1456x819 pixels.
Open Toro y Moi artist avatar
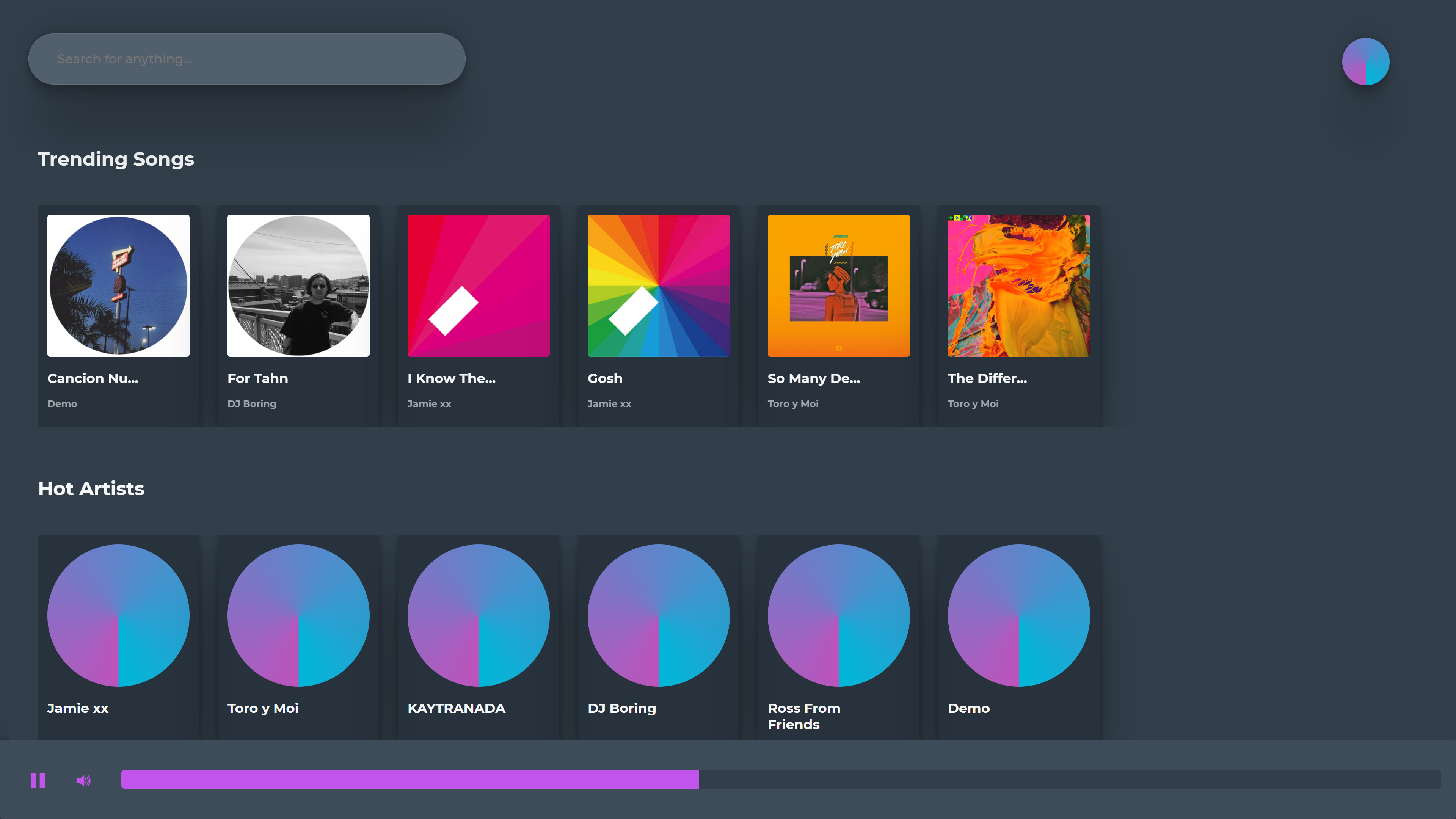click(x=298, y=615)
